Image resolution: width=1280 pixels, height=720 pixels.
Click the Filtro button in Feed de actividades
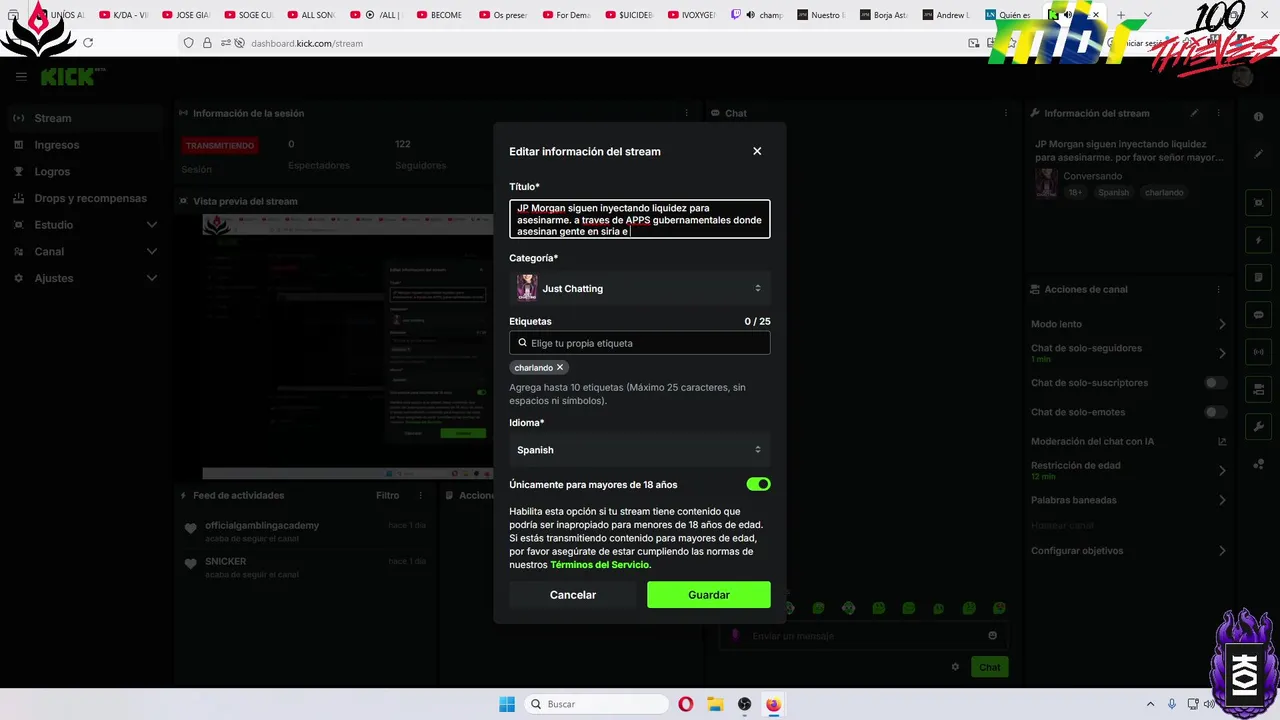coord(387,495)
